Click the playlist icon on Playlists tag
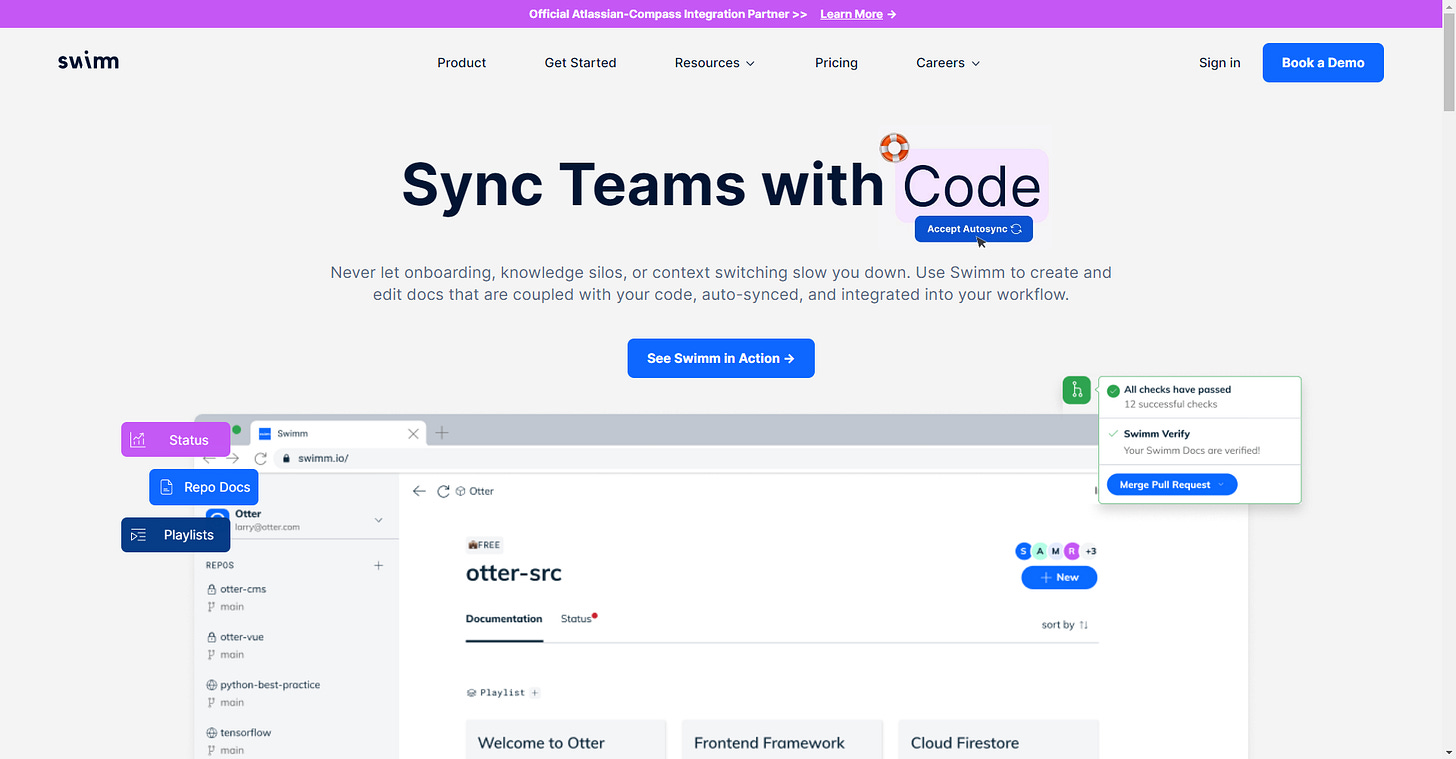Viewport: 1456px width, 759px height. [x=138, y=535]
